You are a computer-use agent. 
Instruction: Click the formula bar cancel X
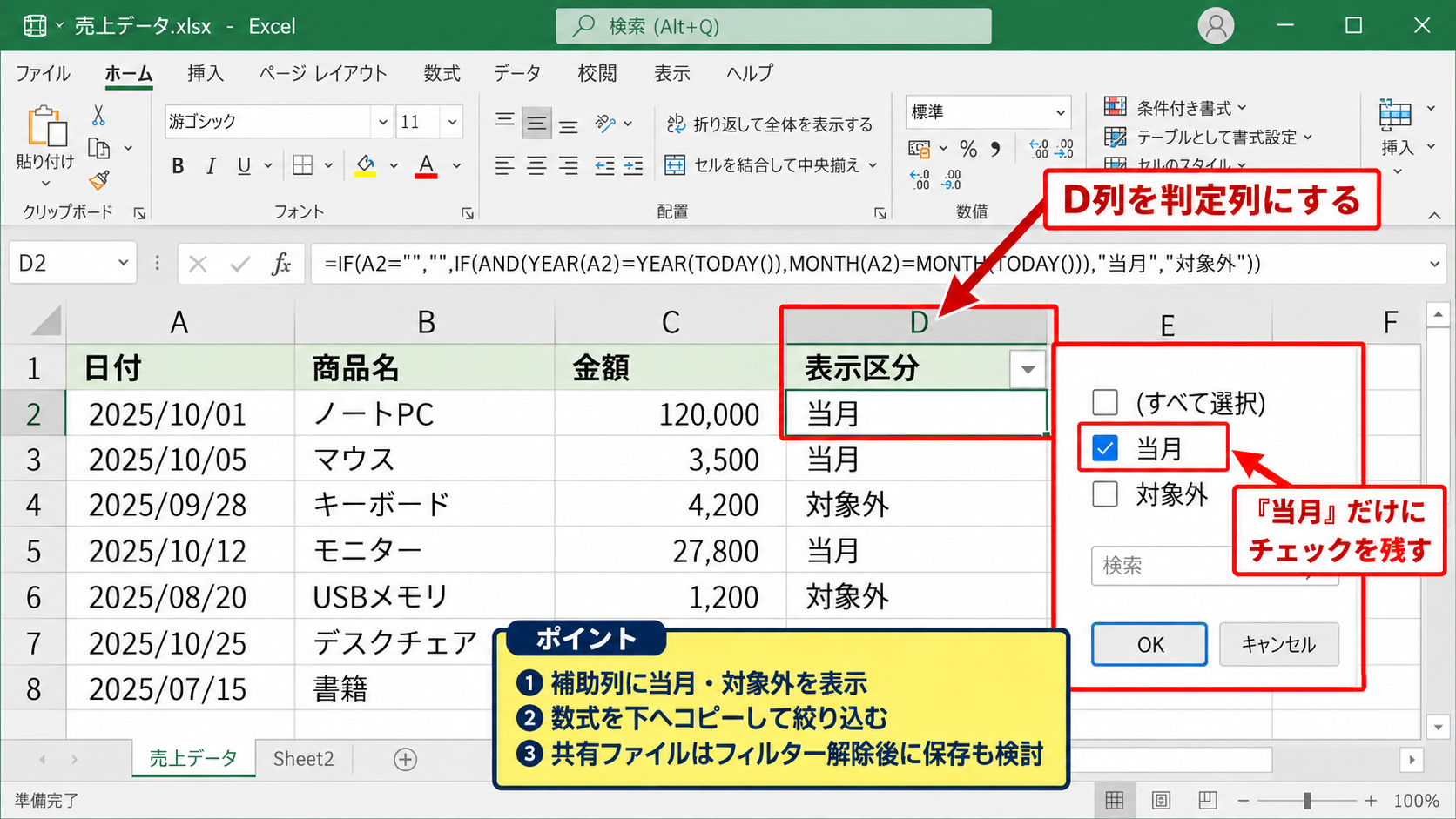(199, 264)
